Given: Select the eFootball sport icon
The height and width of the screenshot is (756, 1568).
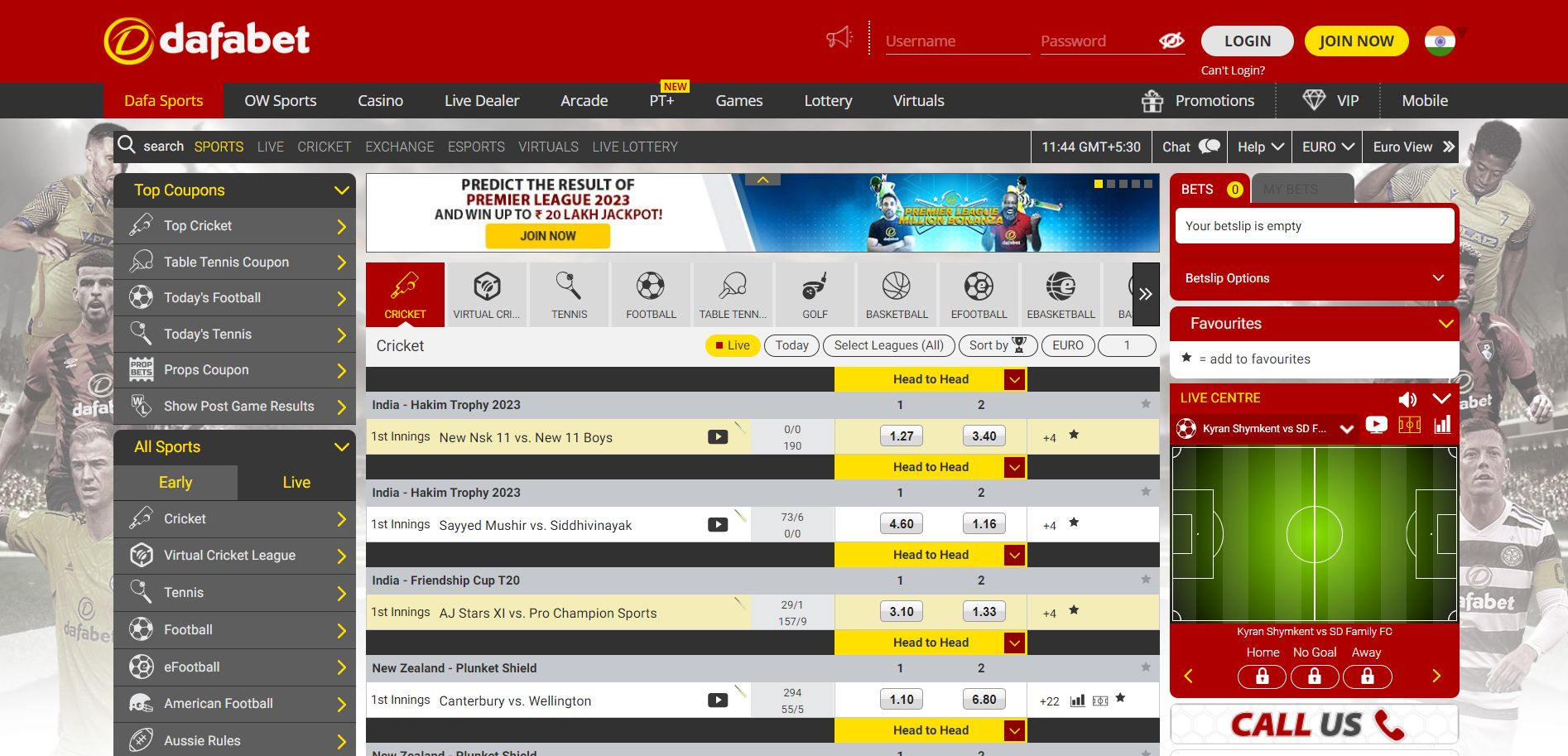Looking at the screenshot, I should click(979, 295).
